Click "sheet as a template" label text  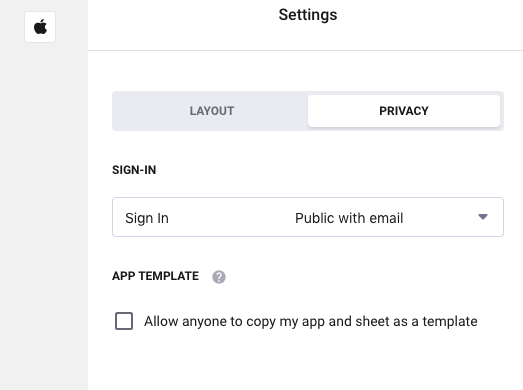pos(416,321)
